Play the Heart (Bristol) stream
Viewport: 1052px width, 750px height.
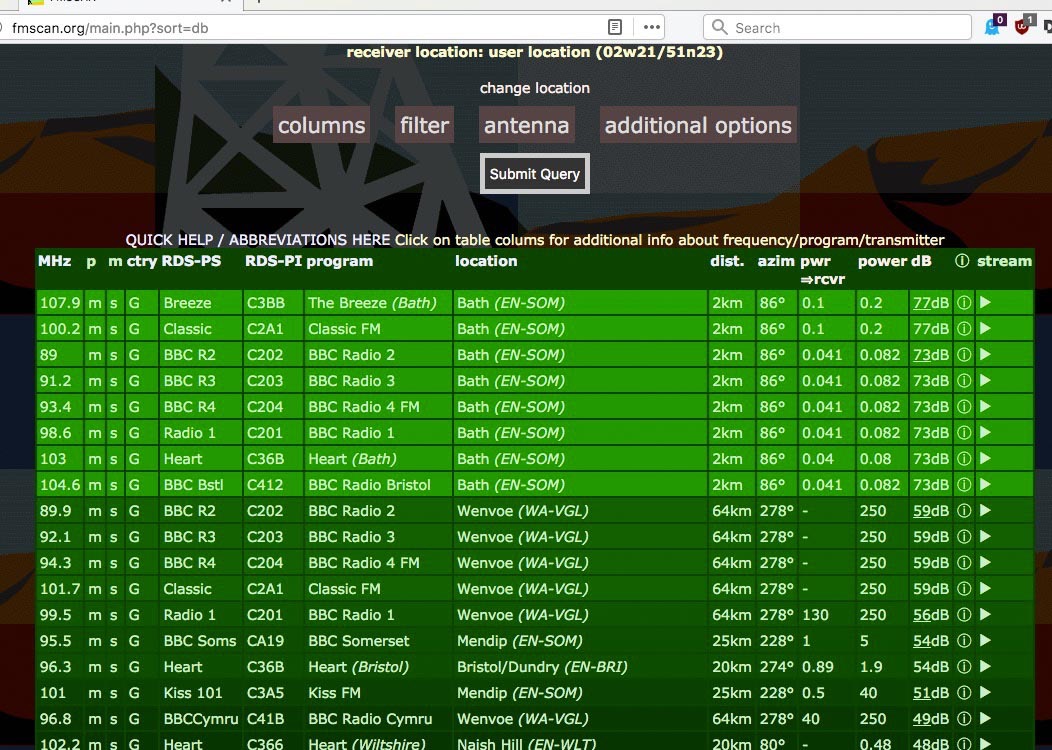coord(984,666)
